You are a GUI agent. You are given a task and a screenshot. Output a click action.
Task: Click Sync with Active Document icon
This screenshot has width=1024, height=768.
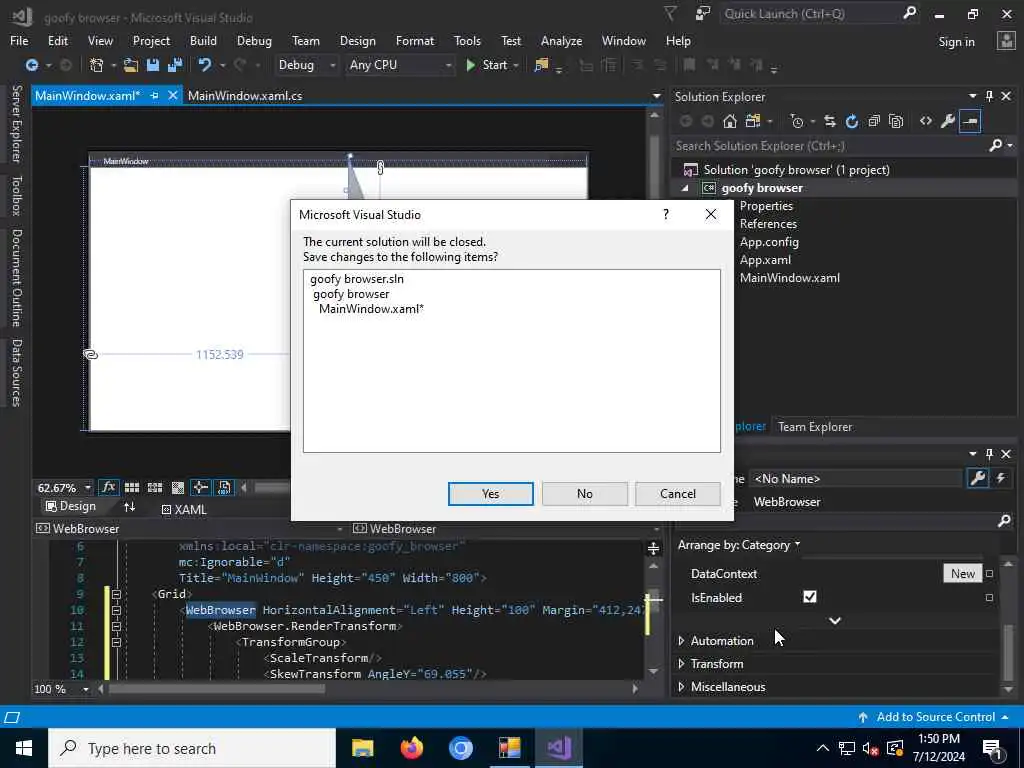point(829,121)
